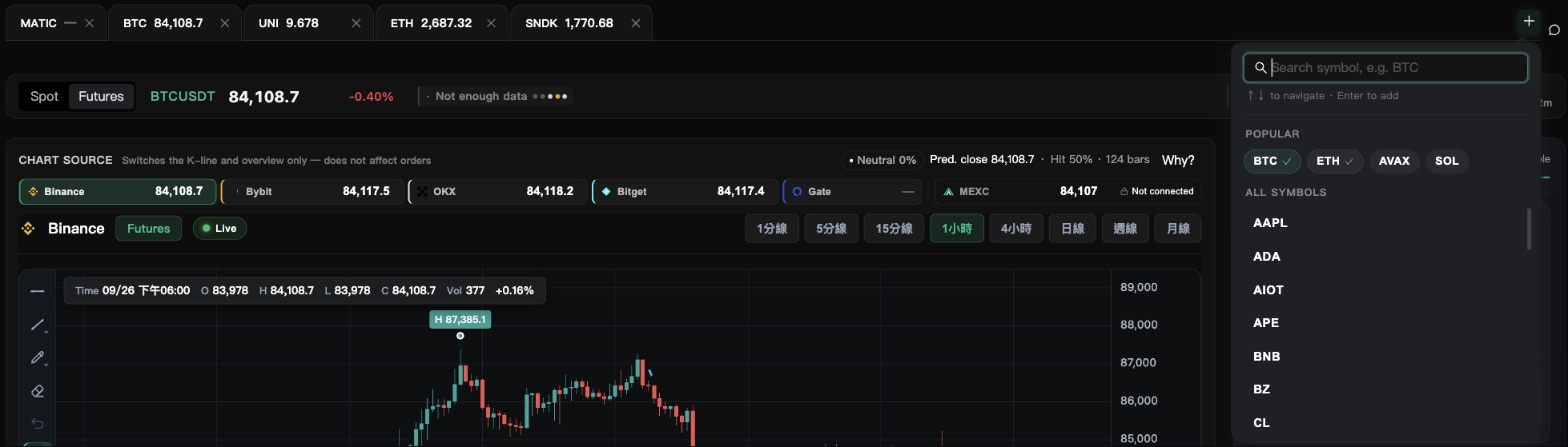Select the eraser tool

tap(37, 391)
